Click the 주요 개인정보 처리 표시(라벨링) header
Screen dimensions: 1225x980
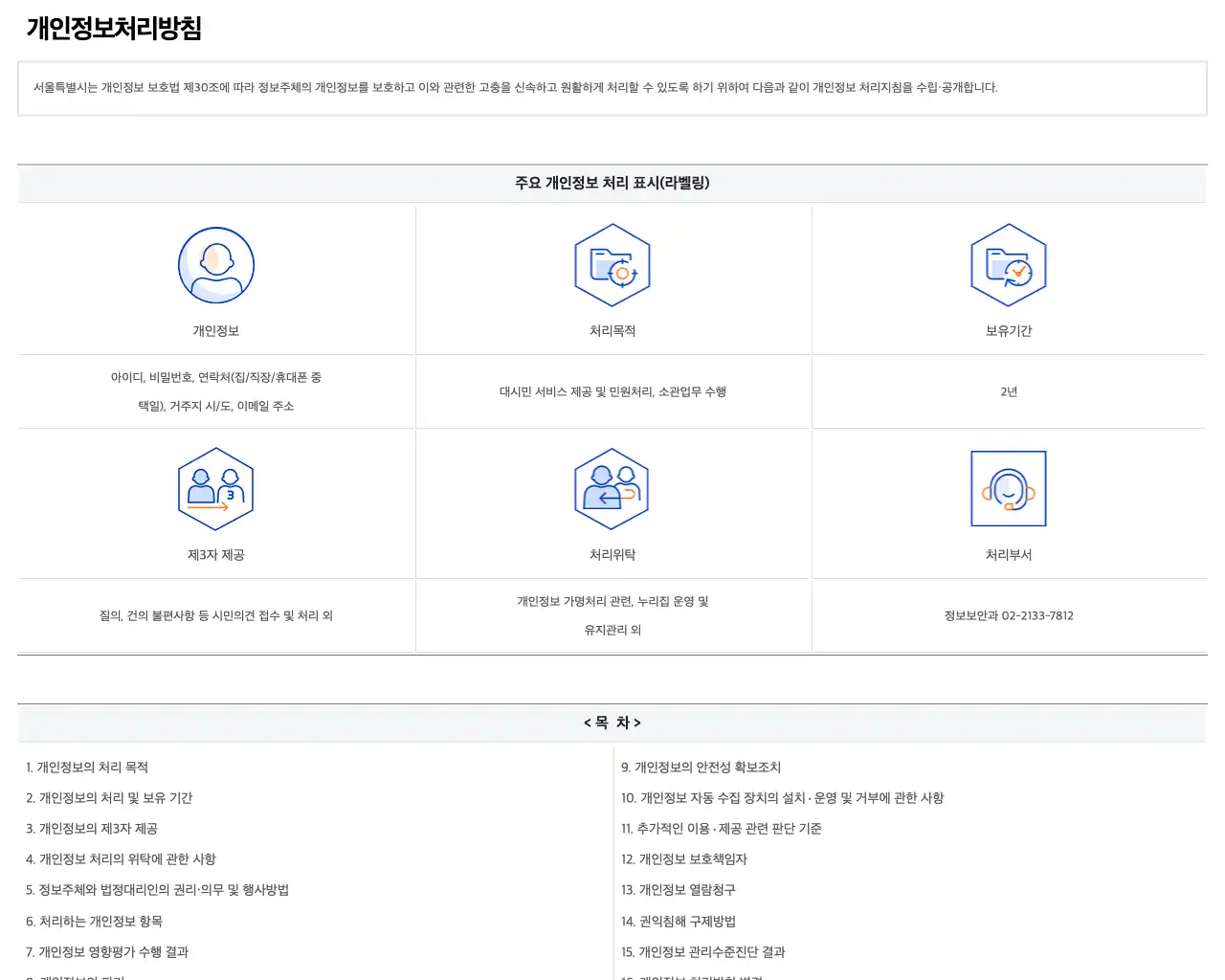click(x=612, y=183)
